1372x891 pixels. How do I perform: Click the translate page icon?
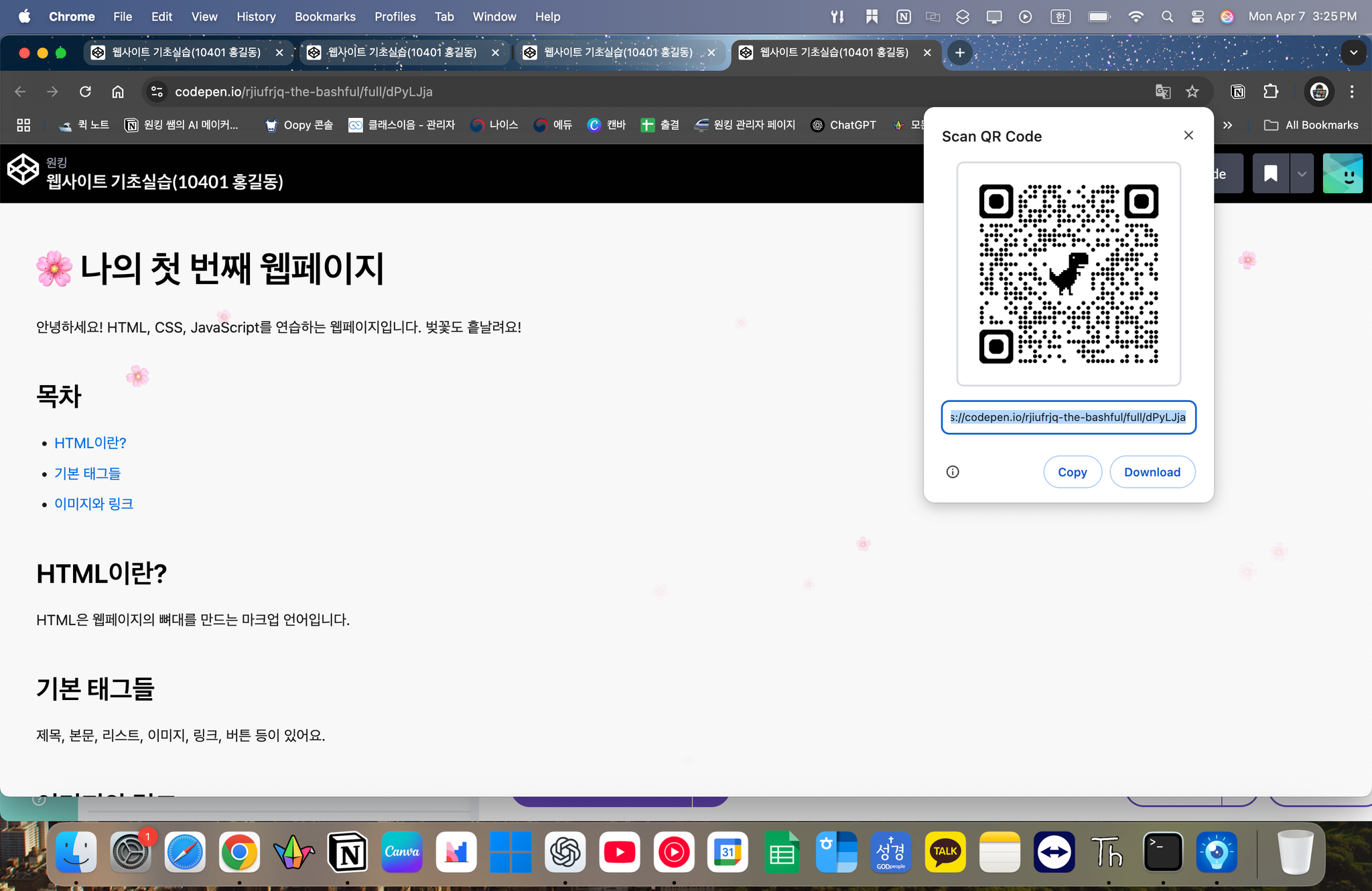[1163, 92]
